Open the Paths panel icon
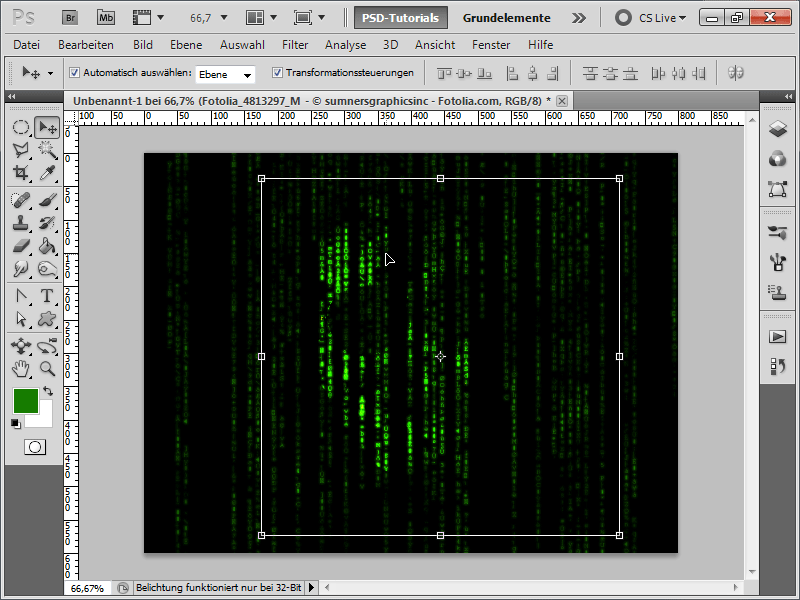The height and width of the screenshot is (600, 800). (778, 189)
